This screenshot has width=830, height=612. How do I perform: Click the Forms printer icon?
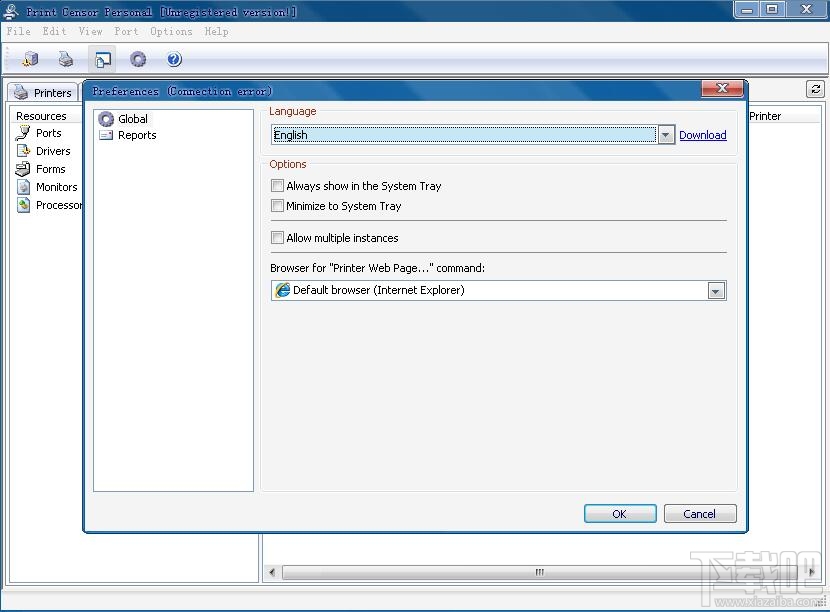tap(23, 169)
